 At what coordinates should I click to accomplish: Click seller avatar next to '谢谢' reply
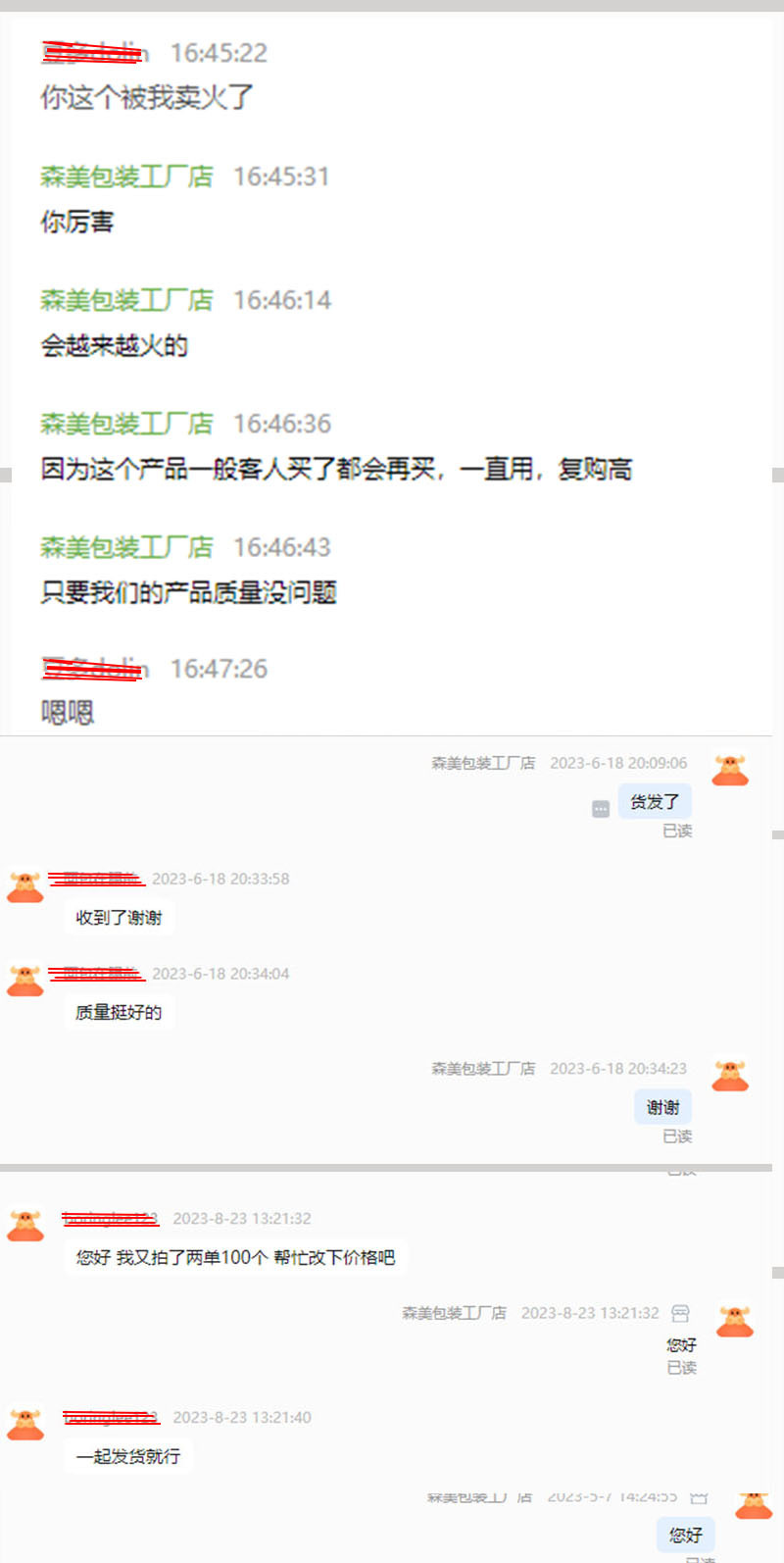point(730,1075)
